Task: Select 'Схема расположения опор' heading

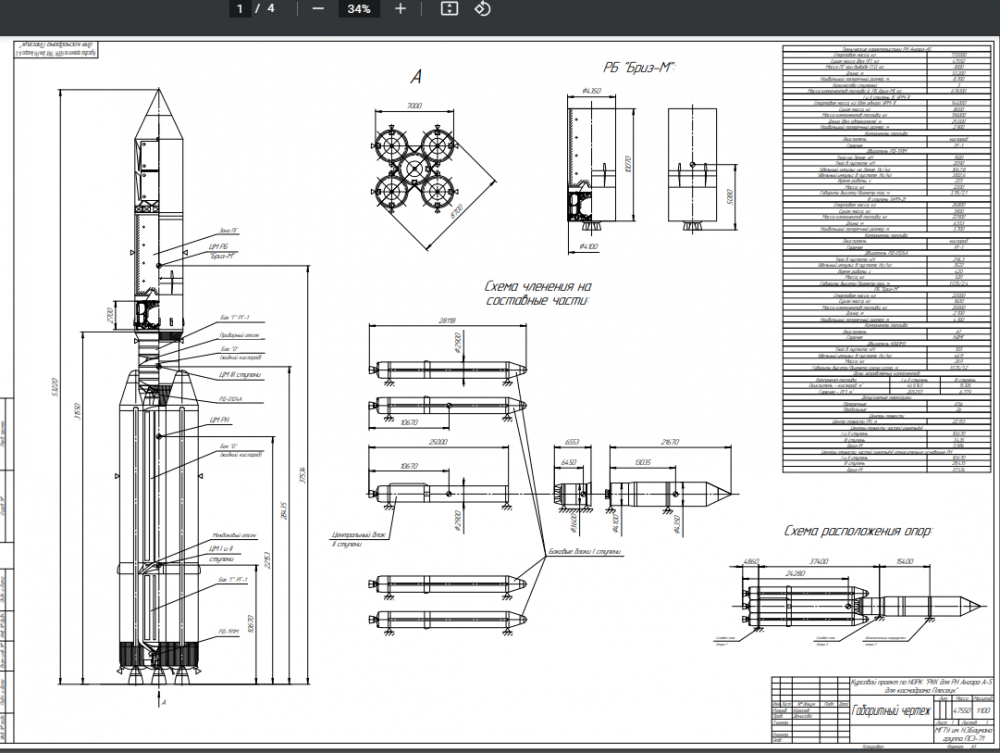Action: click(x=857, y=531)
